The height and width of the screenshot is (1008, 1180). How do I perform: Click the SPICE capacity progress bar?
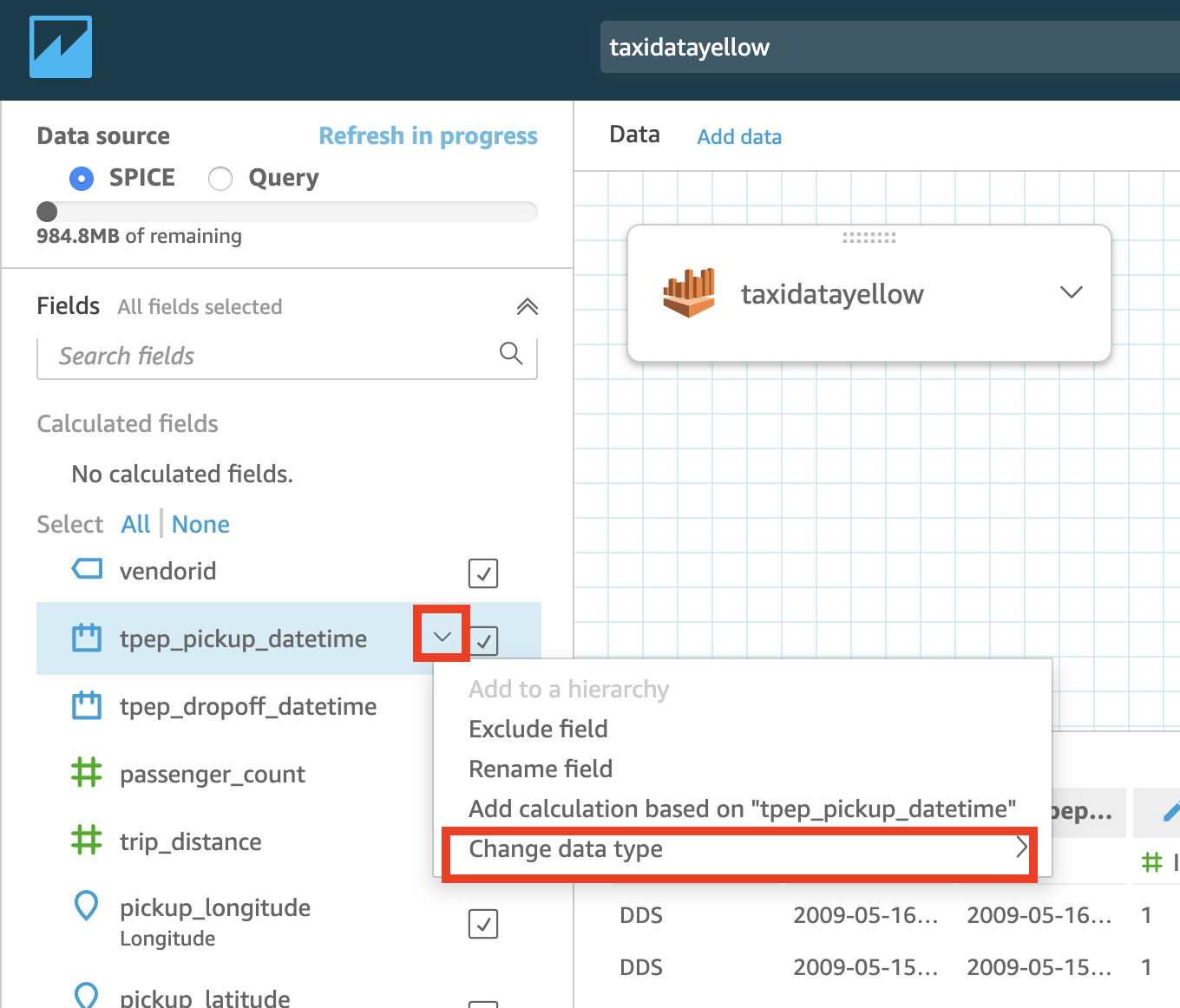(287, 212)
